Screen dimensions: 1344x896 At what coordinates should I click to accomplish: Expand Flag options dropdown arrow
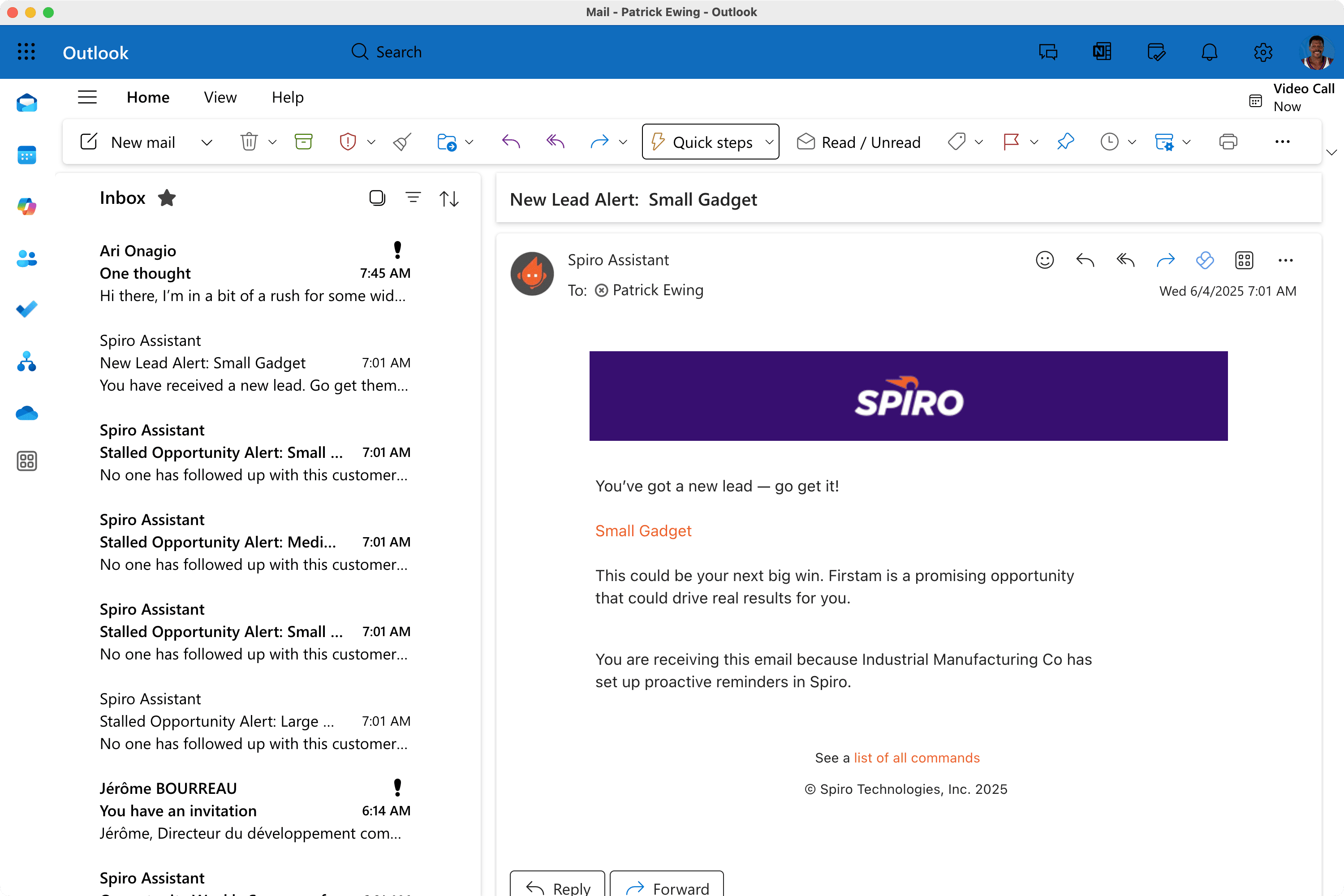[1034, 142]
